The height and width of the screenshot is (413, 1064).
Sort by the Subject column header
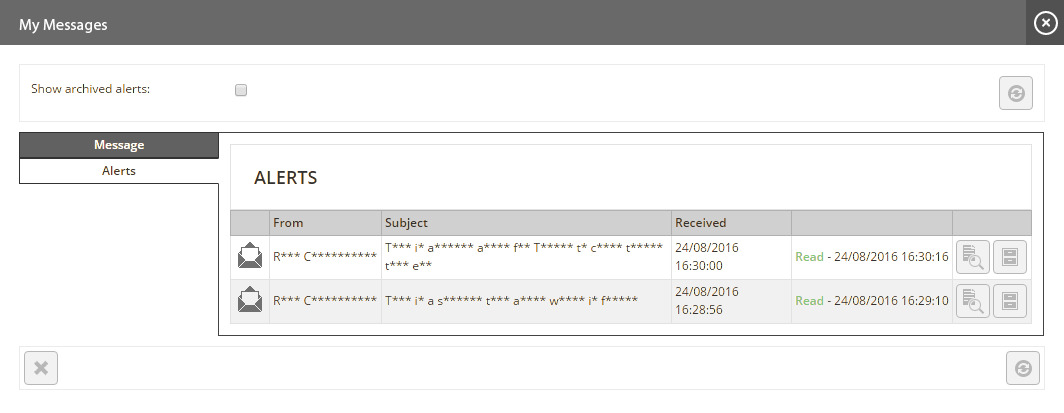click(x=526, y=222)
